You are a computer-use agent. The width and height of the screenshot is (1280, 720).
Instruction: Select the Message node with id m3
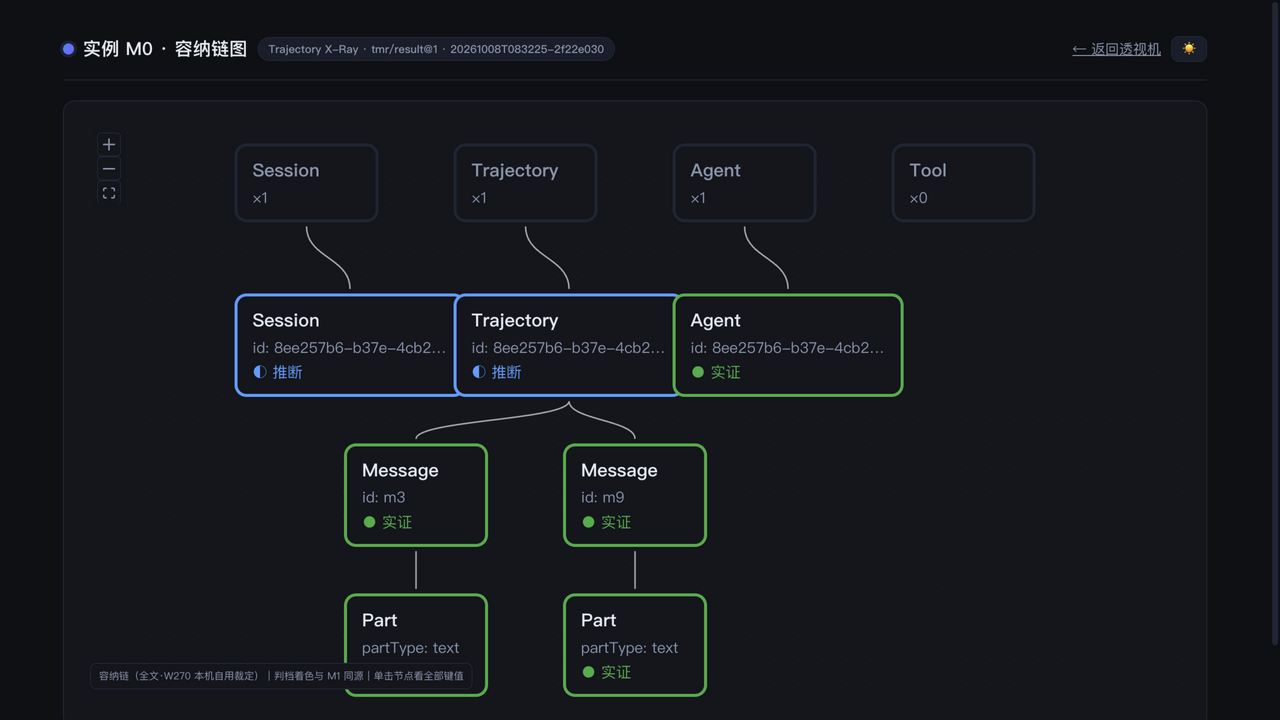coord(416,495)
